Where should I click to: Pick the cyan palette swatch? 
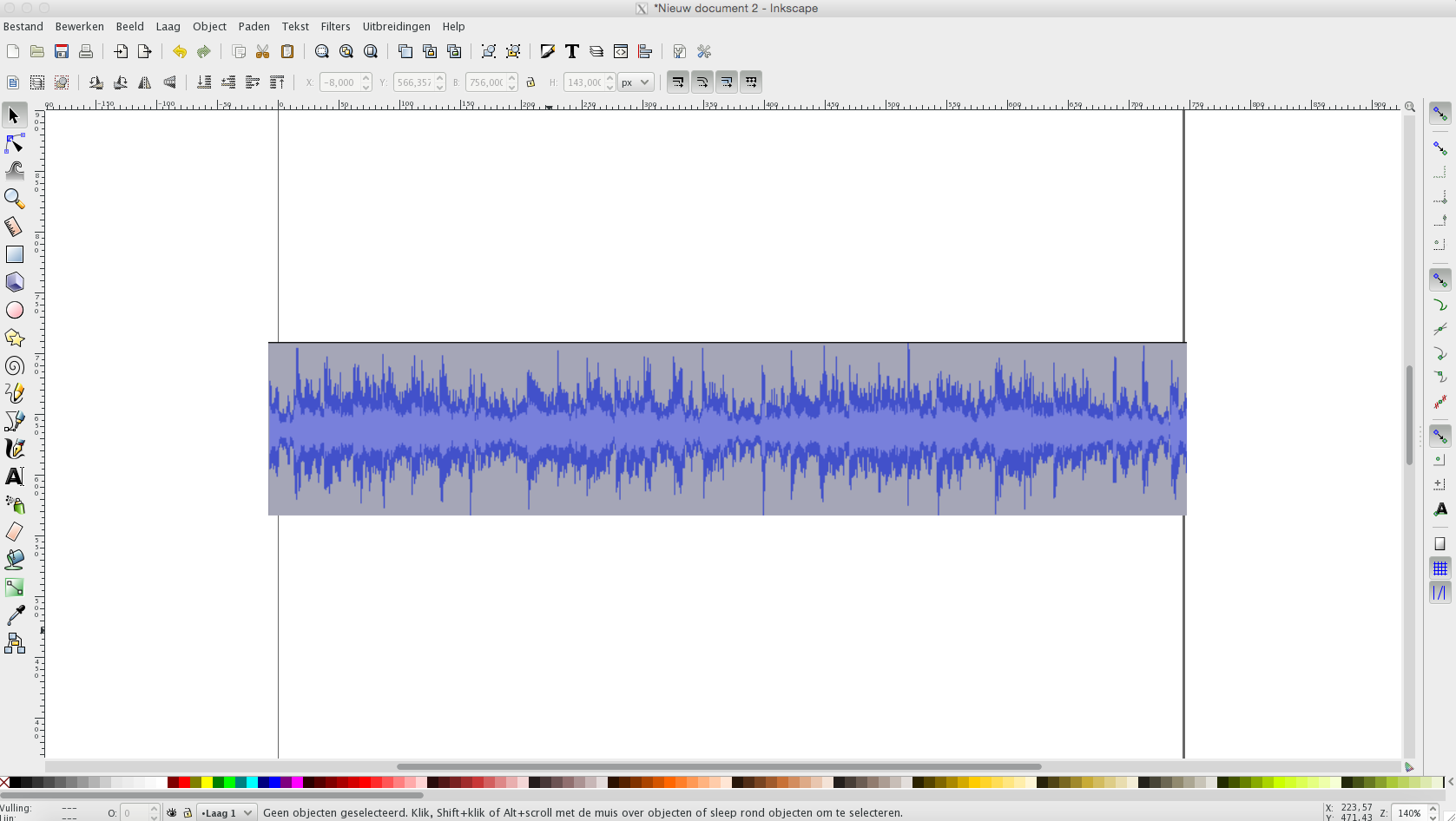pos(252,783)
